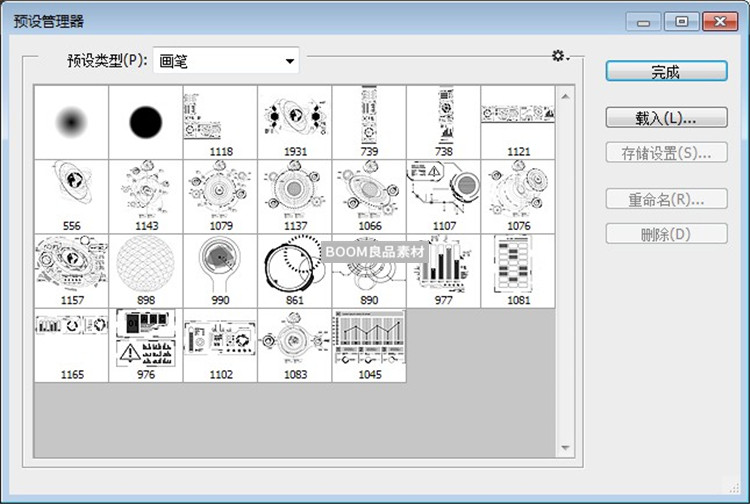Image resolution: width=750 pixels, height=504 pixels.
Task: Select the soft round brush preset
Action: [71, 122]
